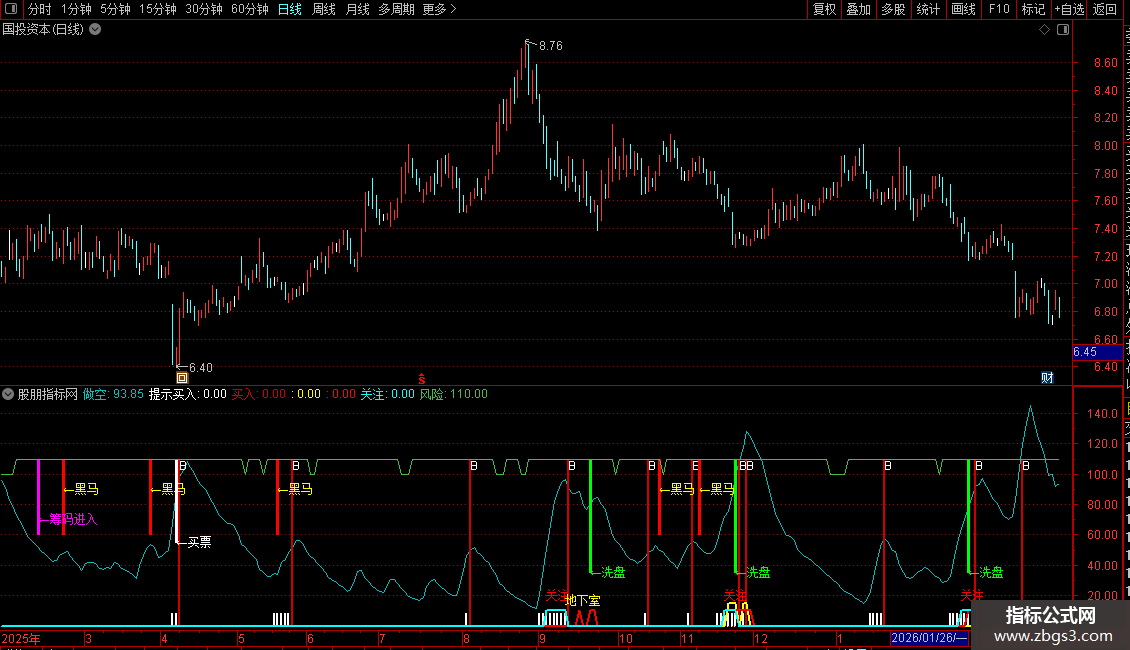Click the 做空: 93.85 indicator value

113,394
